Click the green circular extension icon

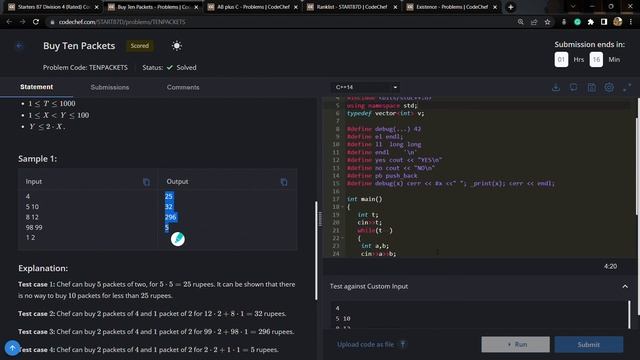pos(577,22)
